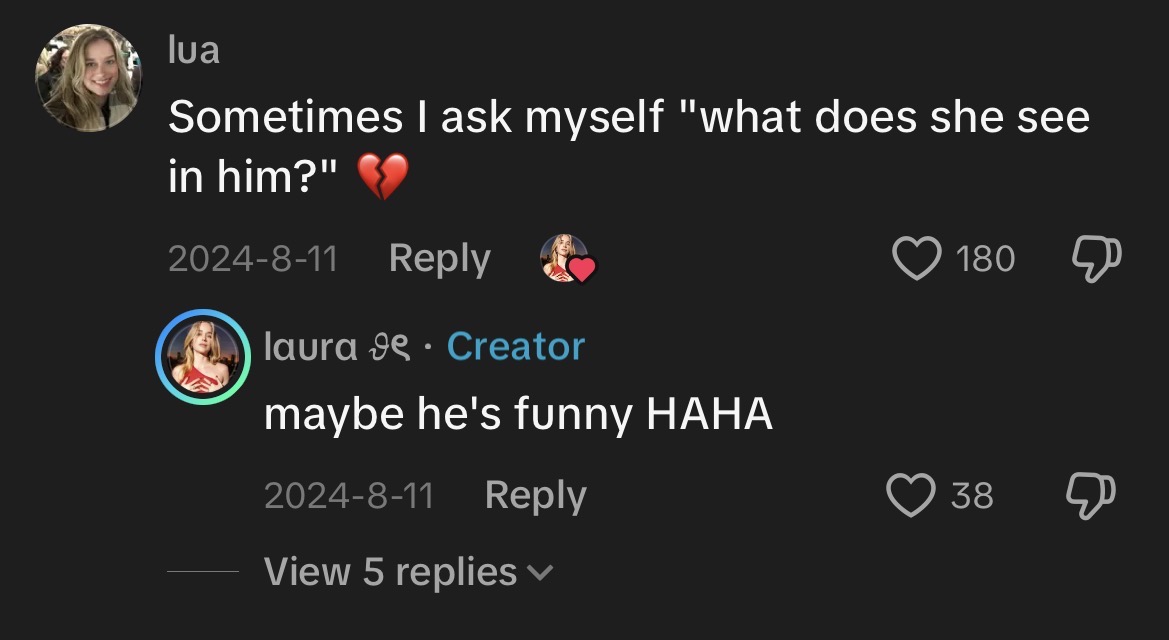Tap the broken heart emoji in comment
The height and width of the screenshot is (640, 1169).
[x=383, y=176]
